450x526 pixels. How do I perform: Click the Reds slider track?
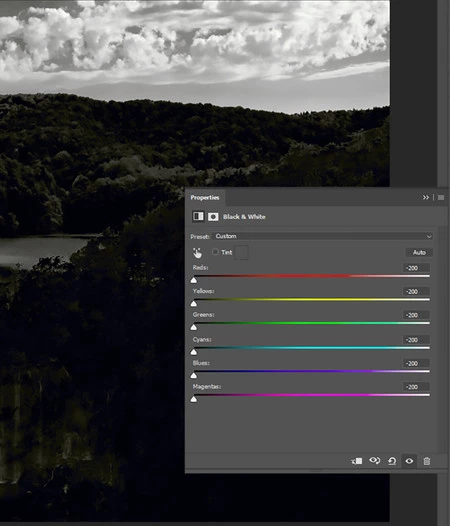tap(311, 276)
